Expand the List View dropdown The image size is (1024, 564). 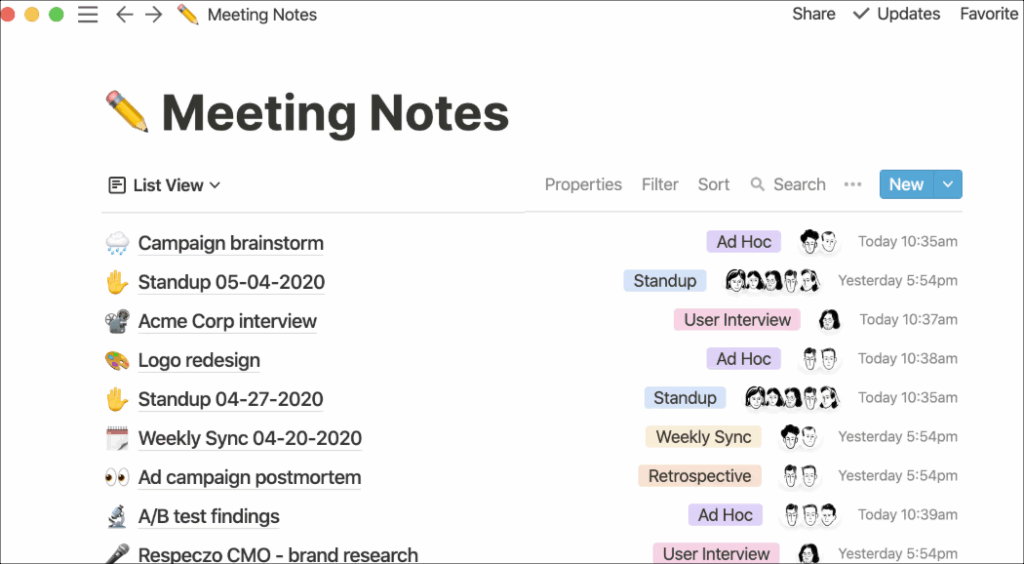pos(164,185)
